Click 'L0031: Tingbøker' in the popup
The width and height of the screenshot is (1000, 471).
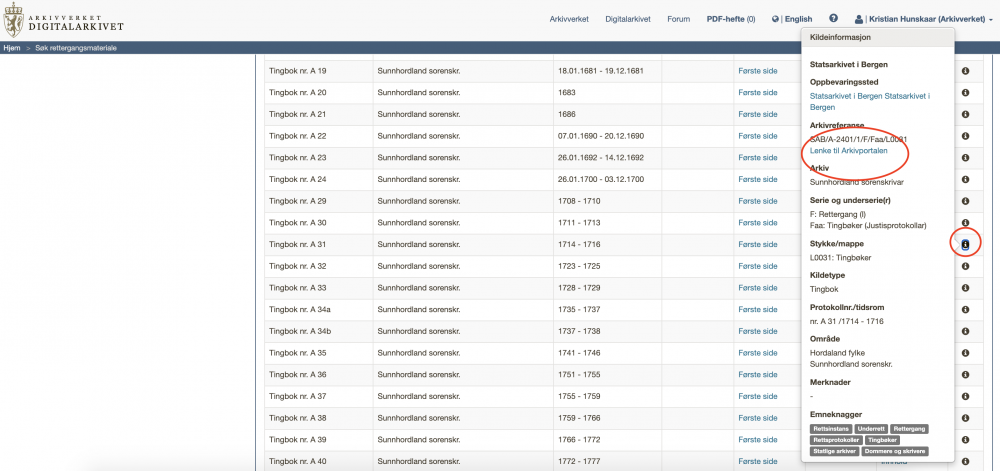[841, 257]
